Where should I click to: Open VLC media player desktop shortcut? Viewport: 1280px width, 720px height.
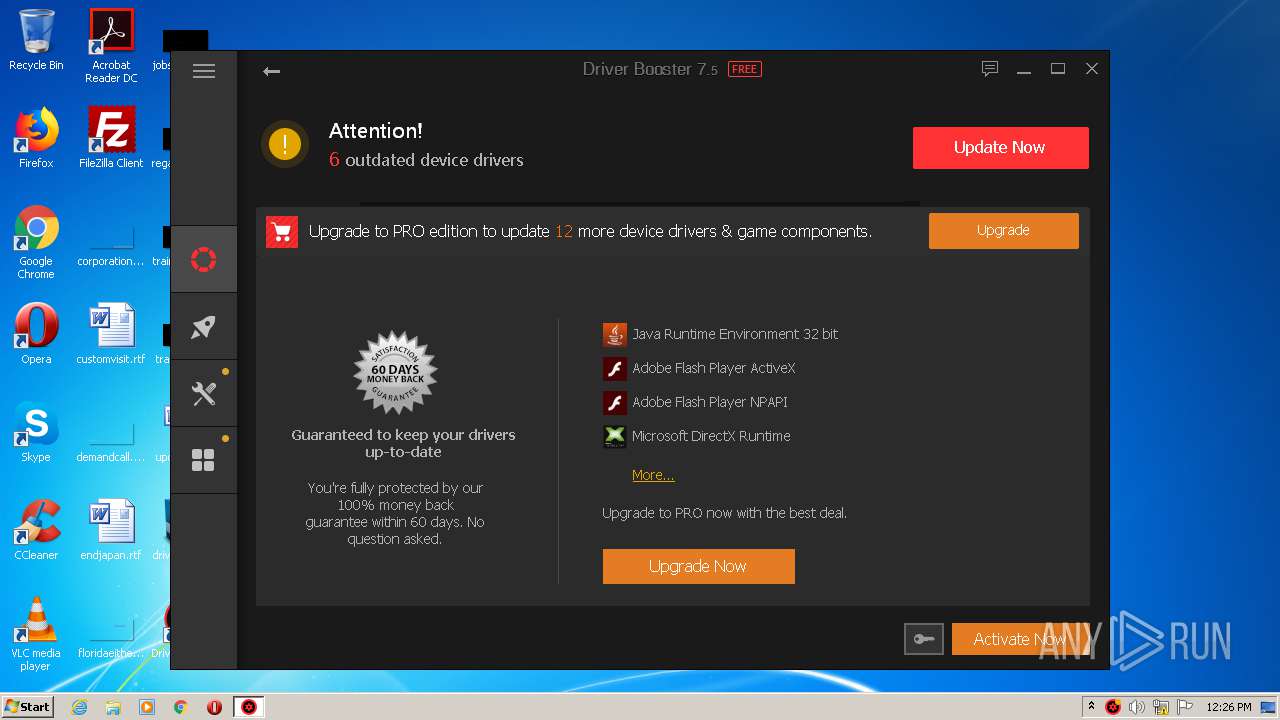click(x=36, y=635)
